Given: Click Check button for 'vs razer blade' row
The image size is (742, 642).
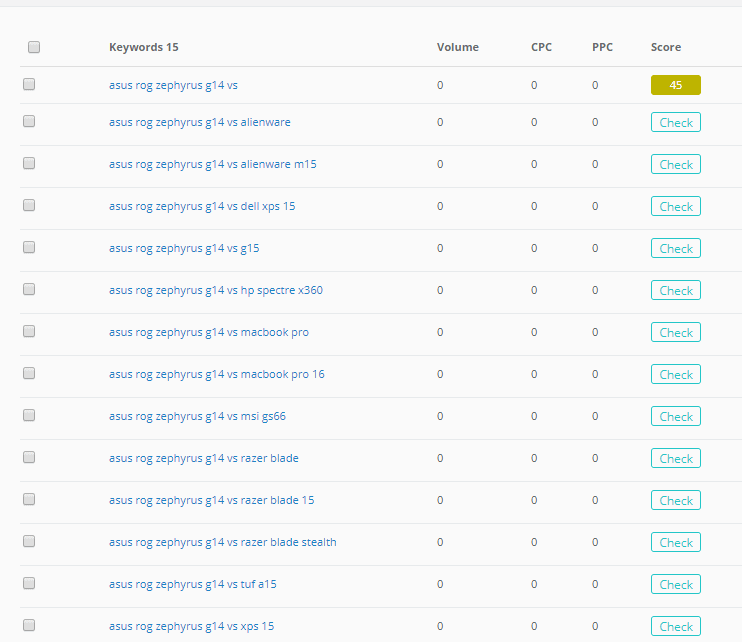Looking at the screenshot, I should click(676, 458).
